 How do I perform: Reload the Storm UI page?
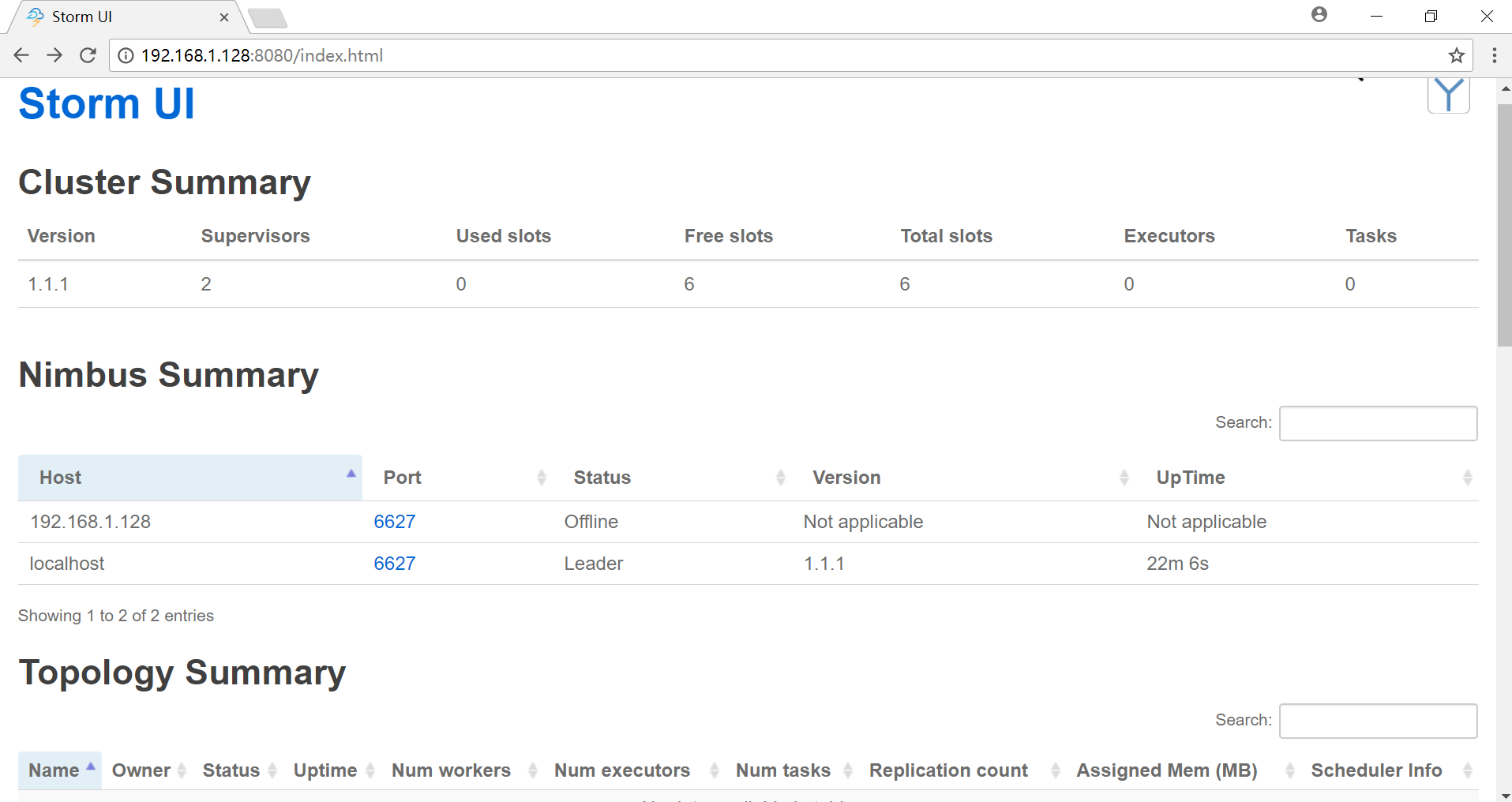(88, 55)
